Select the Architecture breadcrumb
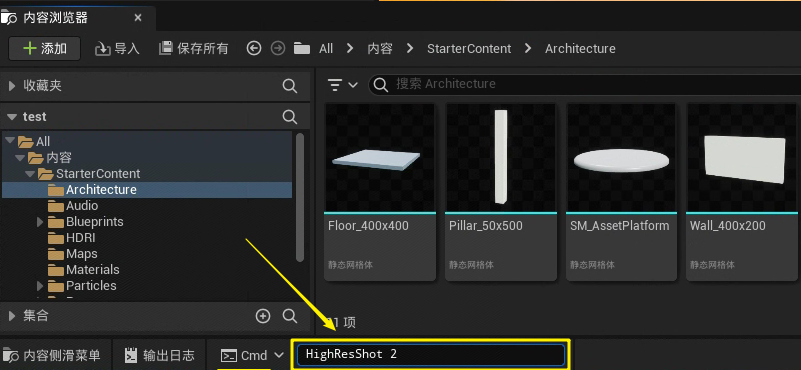 [x=580, y=49]
